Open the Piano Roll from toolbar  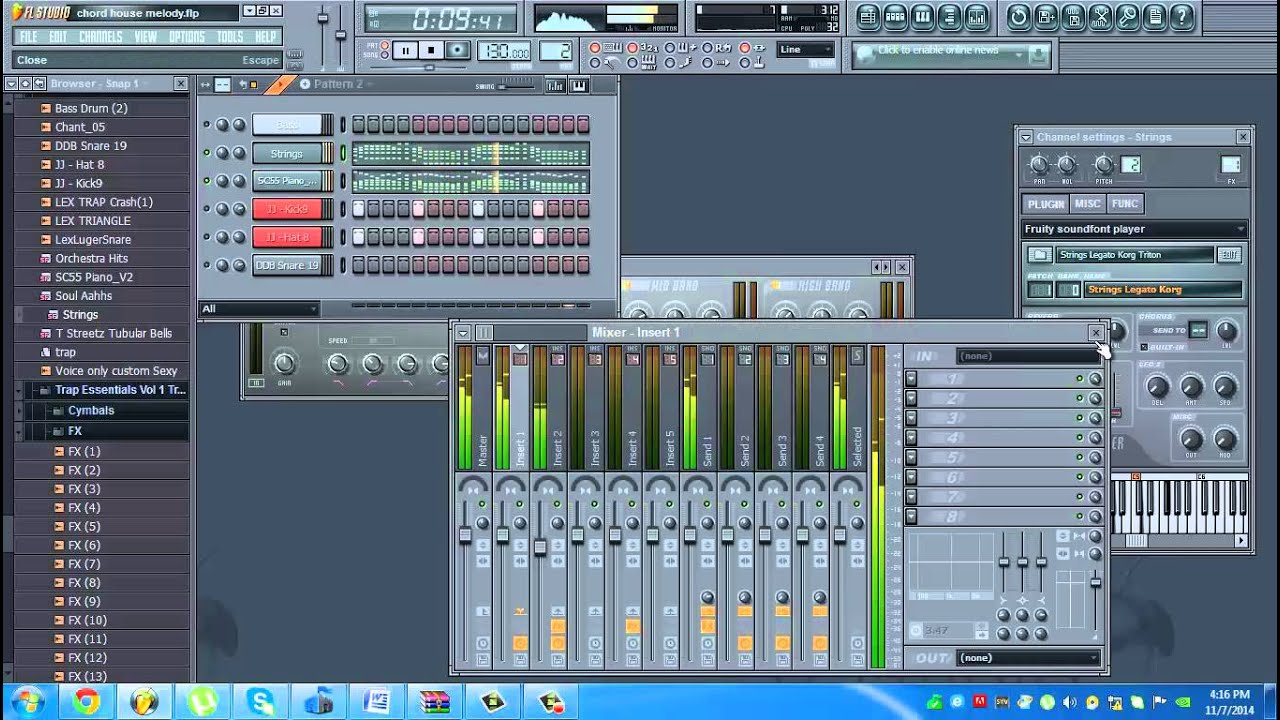[922, 17]
